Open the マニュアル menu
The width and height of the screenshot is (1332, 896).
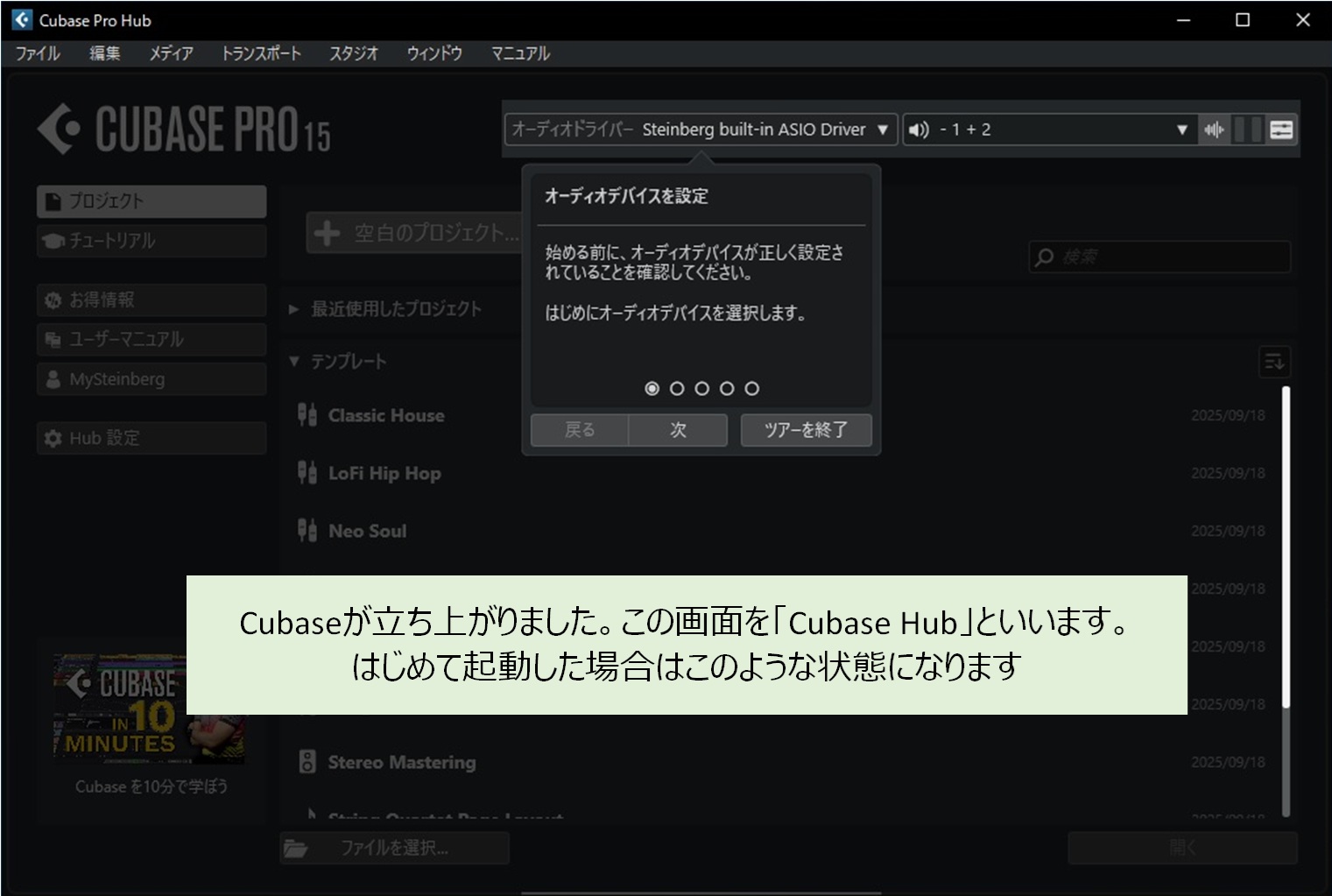pyautogui.click(x=519, y=53)
